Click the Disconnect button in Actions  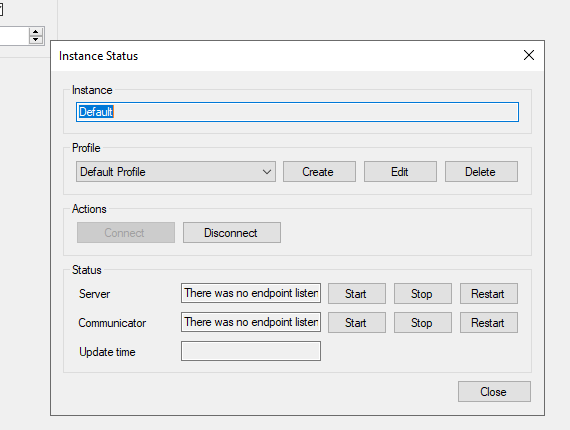(232, 233)
